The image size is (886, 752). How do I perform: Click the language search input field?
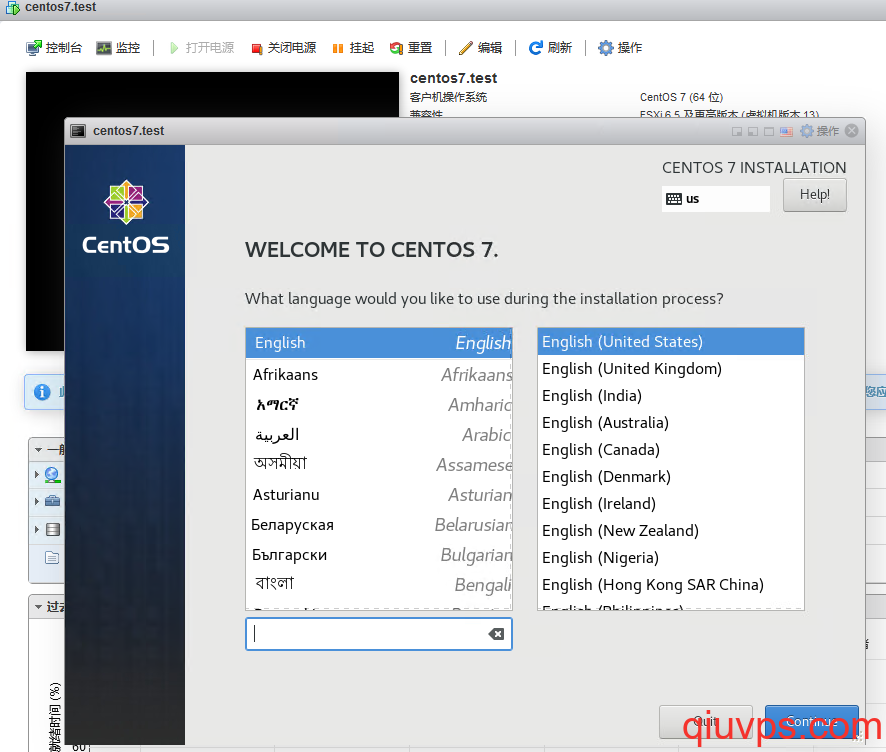point(379,634)
